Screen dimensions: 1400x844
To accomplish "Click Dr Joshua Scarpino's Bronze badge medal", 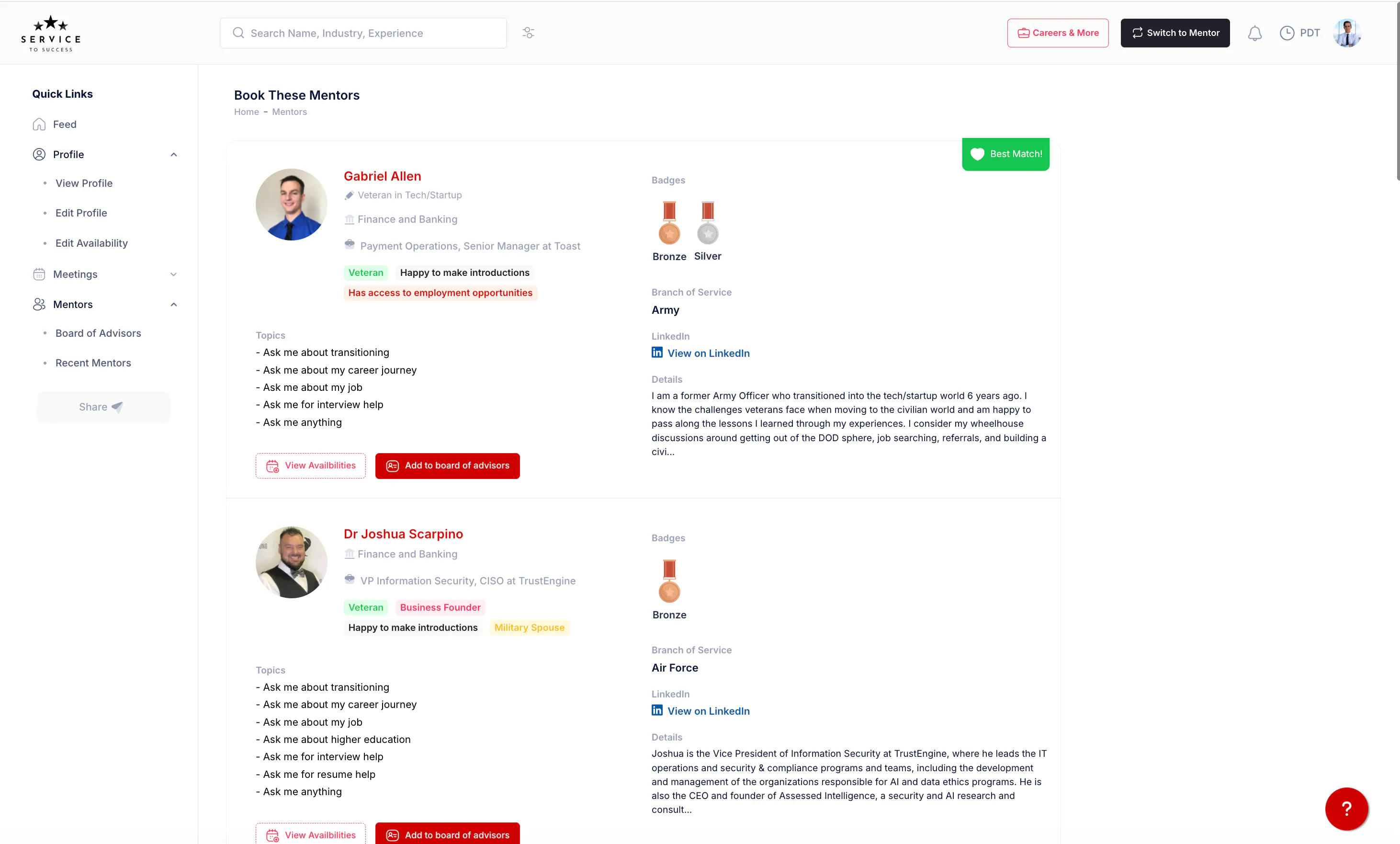I will [x=669, y=581].
